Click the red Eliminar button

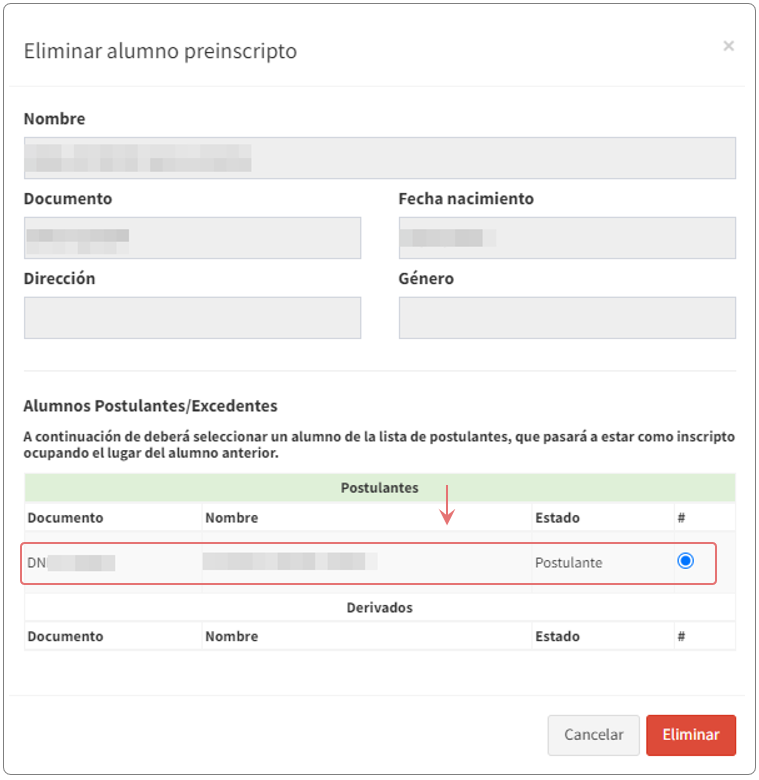click(x=691, y=734)
